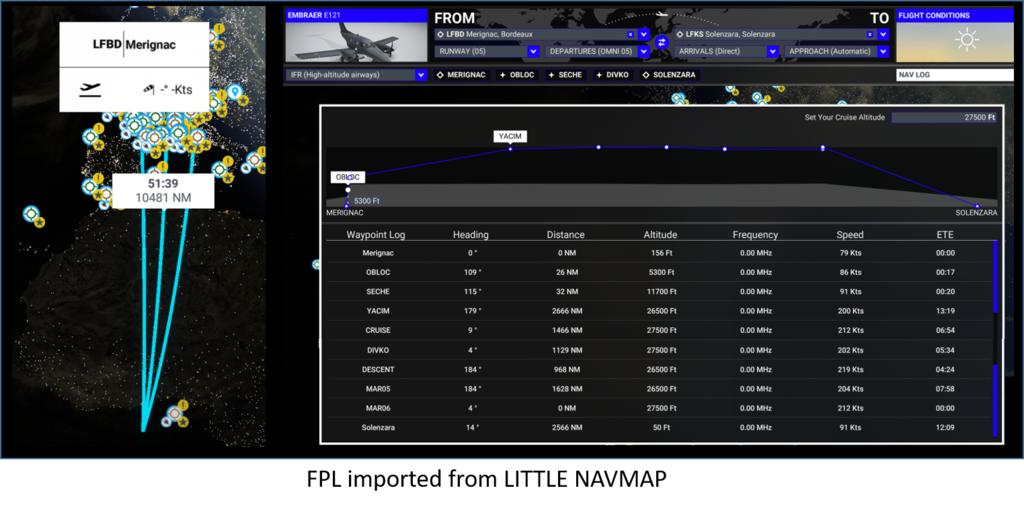
Task: Select the MERIGNAC waypoint chip
Action: (462, 75)
